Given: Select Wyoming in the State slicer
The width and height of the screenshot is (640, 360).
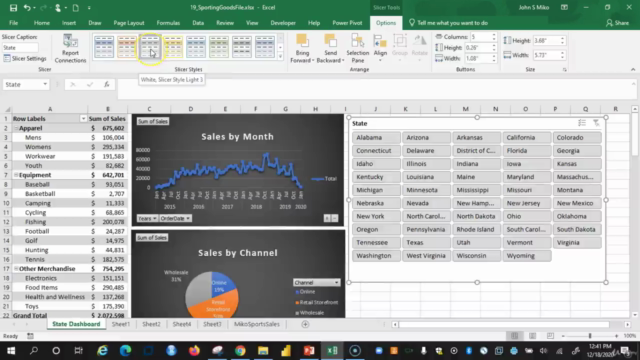Looking at the screenshot, I should (527, 256).
